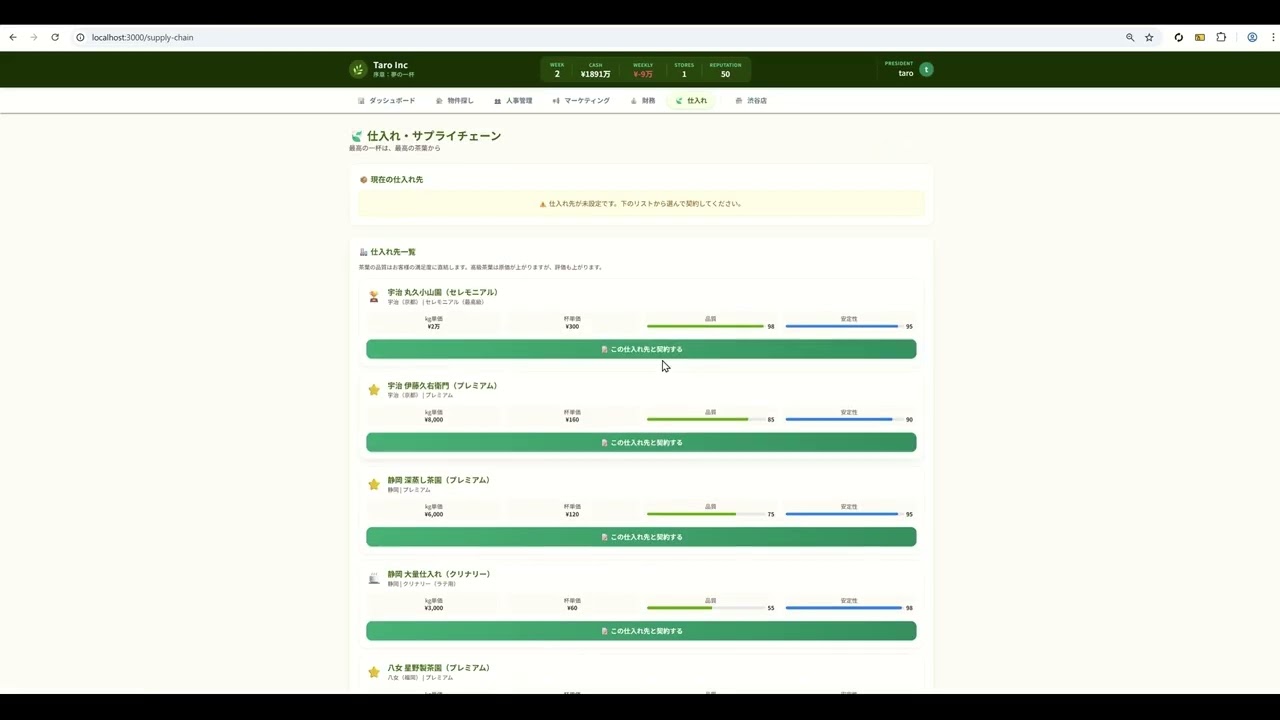1280x720 pixels.
Task: Click kg単価 ¥6,000 value
Action: click(x=434, y=514)
